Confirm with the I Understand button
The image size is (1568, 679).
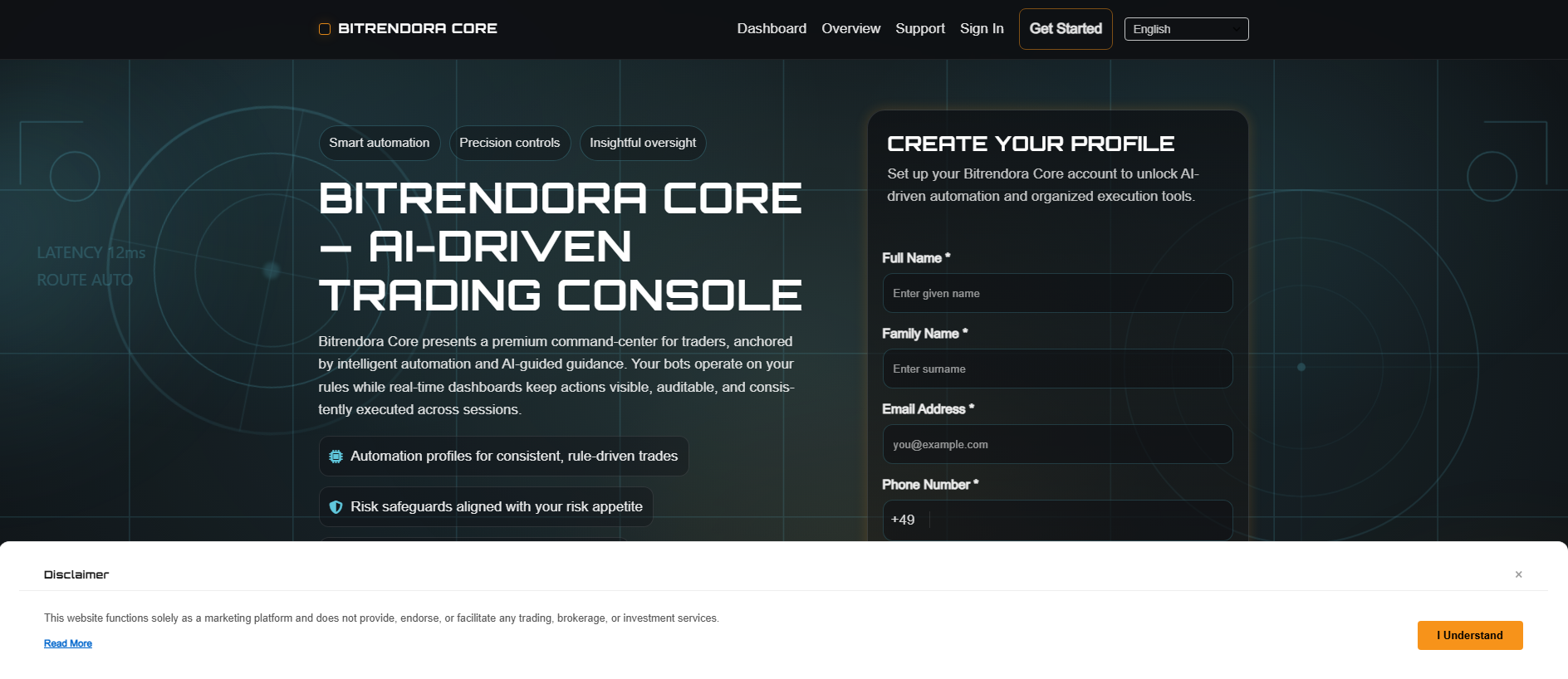coord(1470,636)
